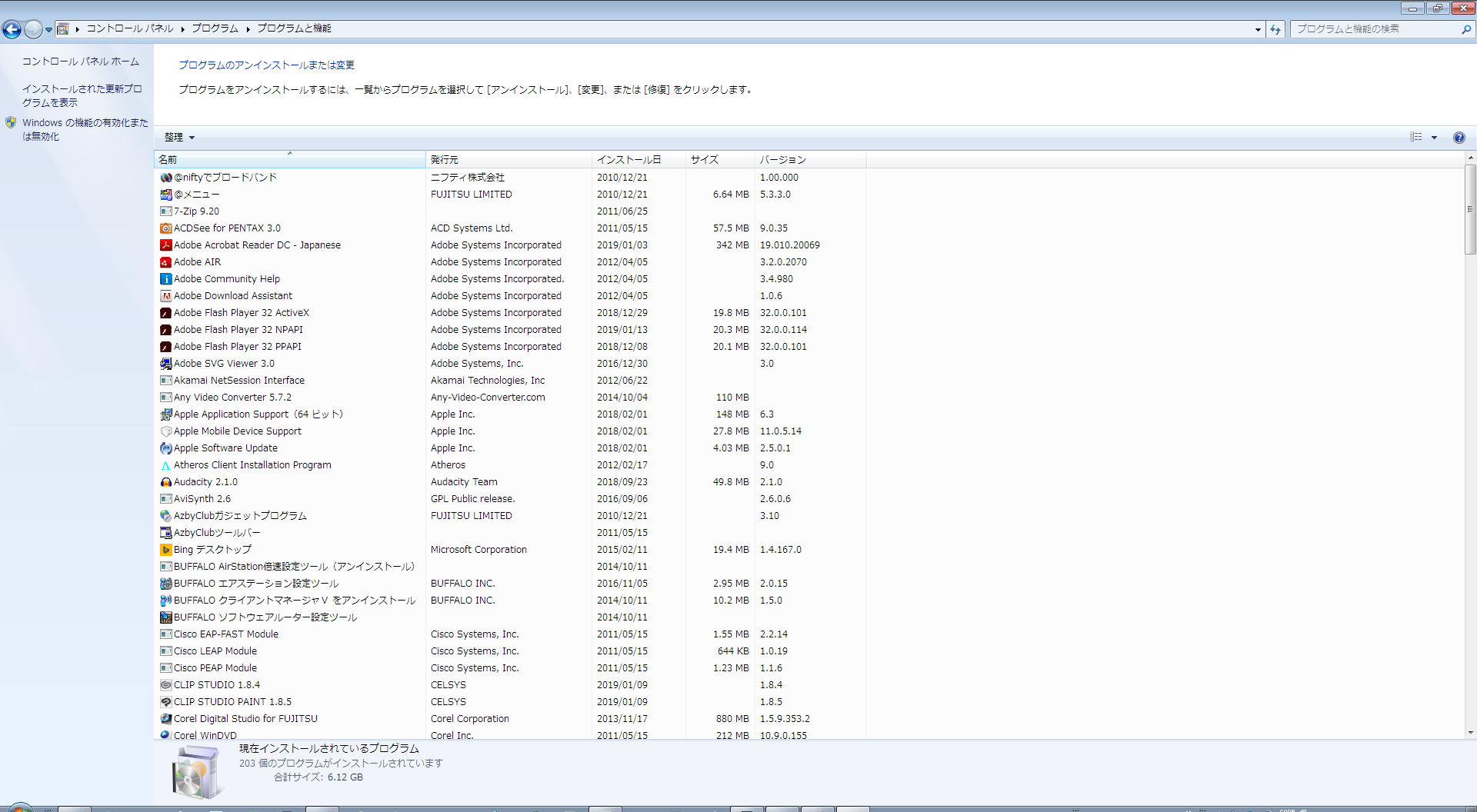The image size is (1477, 812).
Task: Click the Adobe SVG Viewer 3.0 icon
Action: click(x=165, y=364)
